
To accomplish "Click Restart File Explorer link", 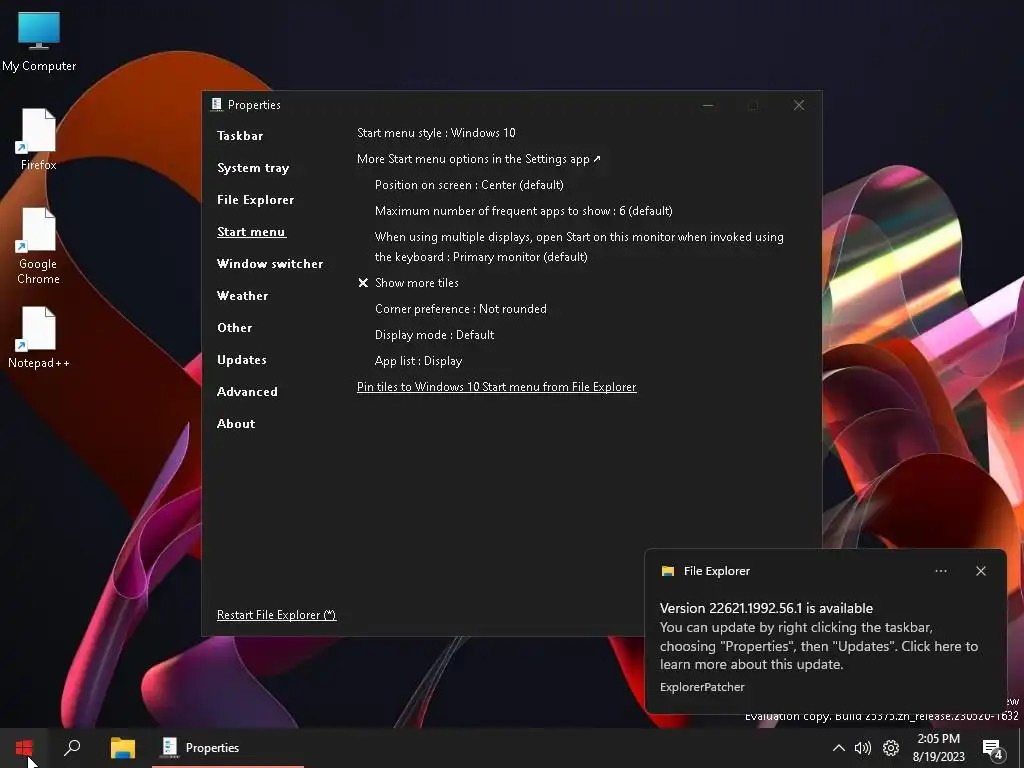I will click(276, 615).
